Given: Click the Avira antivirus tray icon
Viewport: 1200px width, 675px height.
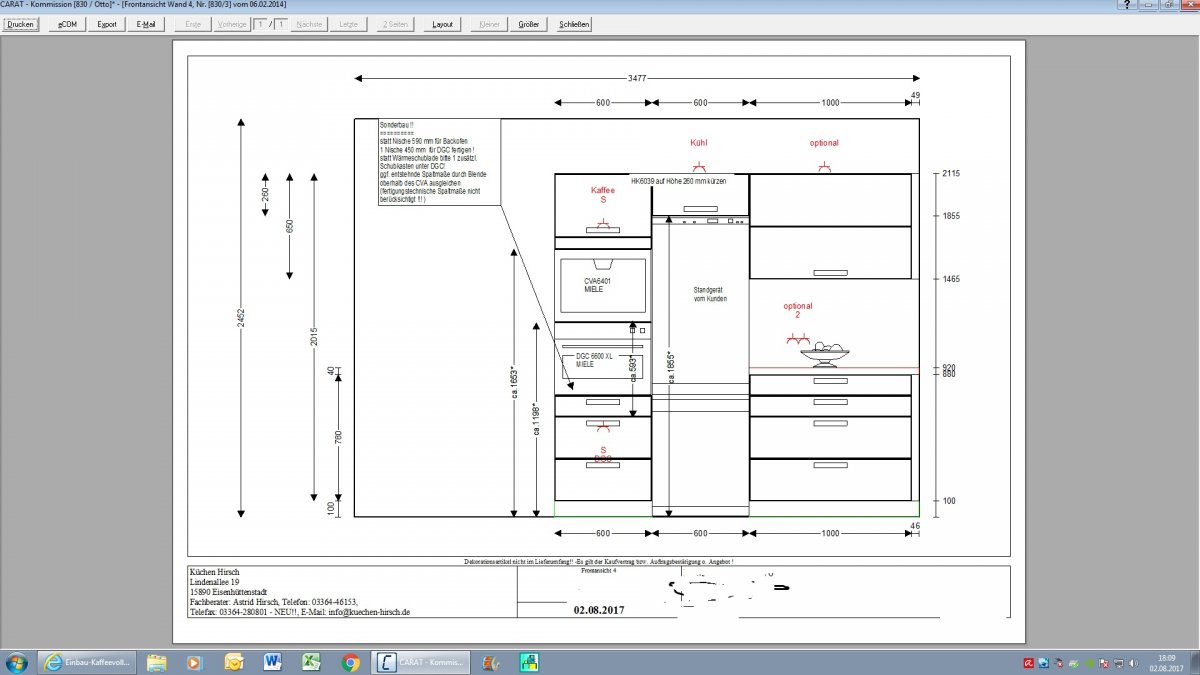Looking at the screenshot, I should pyautogui.click(x=1028, y=662).
